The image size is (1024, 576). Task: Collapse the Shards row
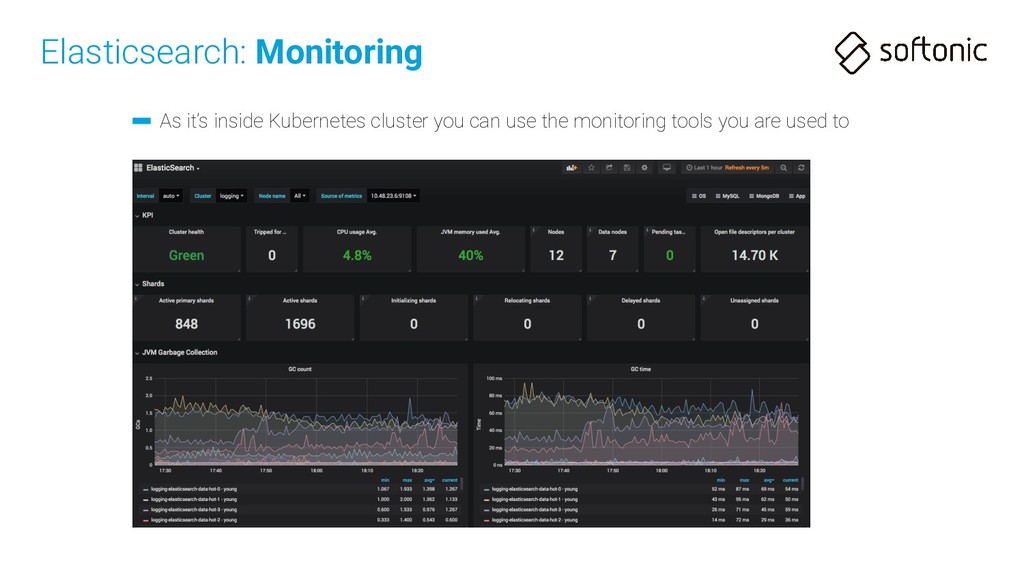tap(150, 284)
